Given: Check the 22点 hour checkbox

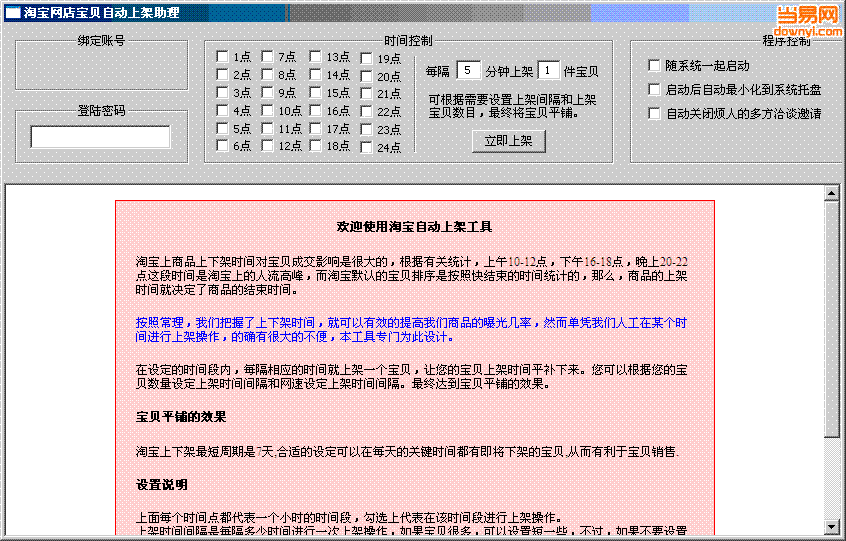Looking at the screenshot, I should [366, 111].
